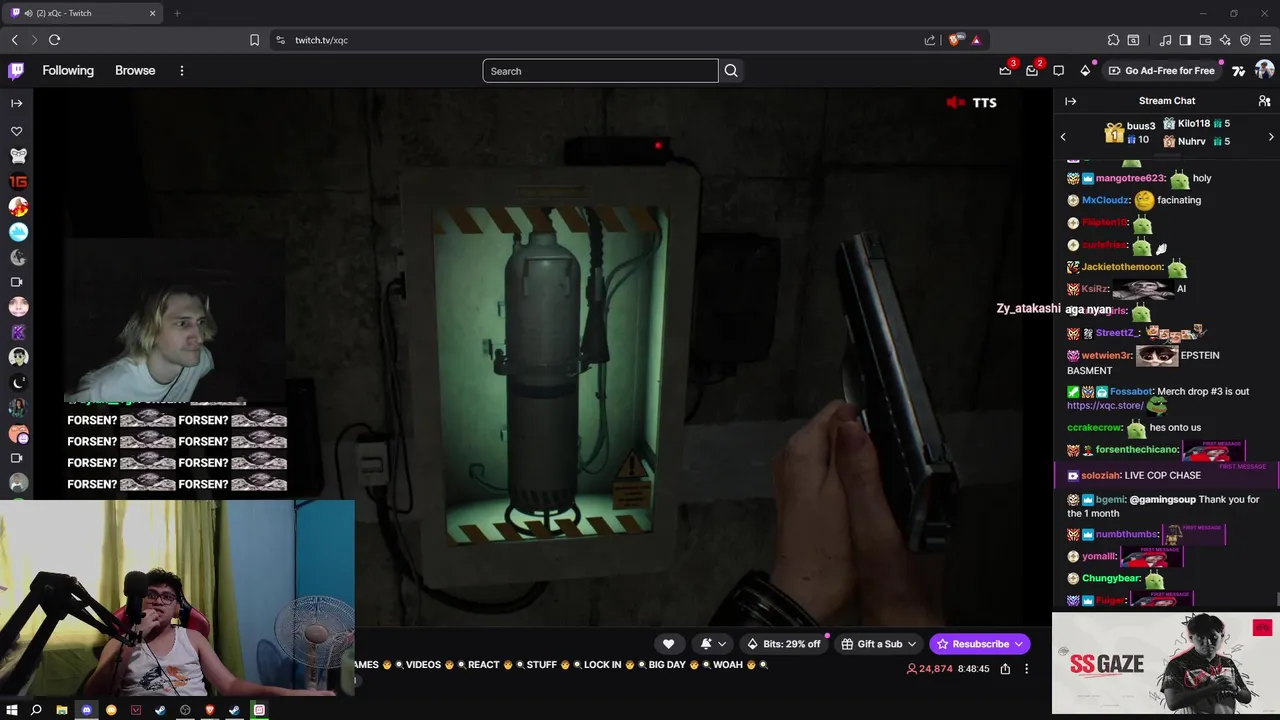Open a new browser tab
This screenshot has width=1280, height=720.
pos(177,13)
